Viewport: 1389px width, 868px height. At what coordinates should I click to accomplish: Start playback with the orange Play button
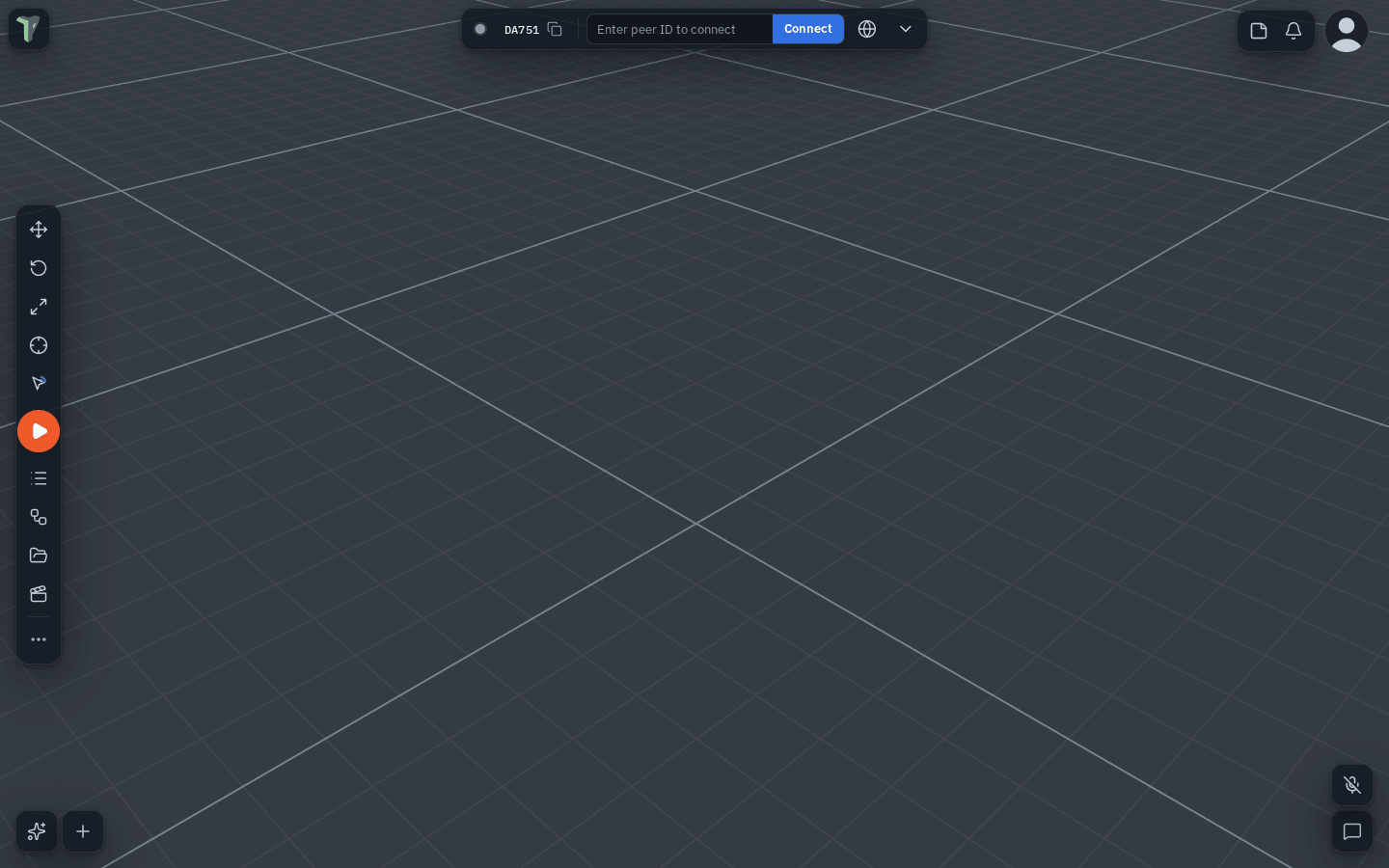39,431
